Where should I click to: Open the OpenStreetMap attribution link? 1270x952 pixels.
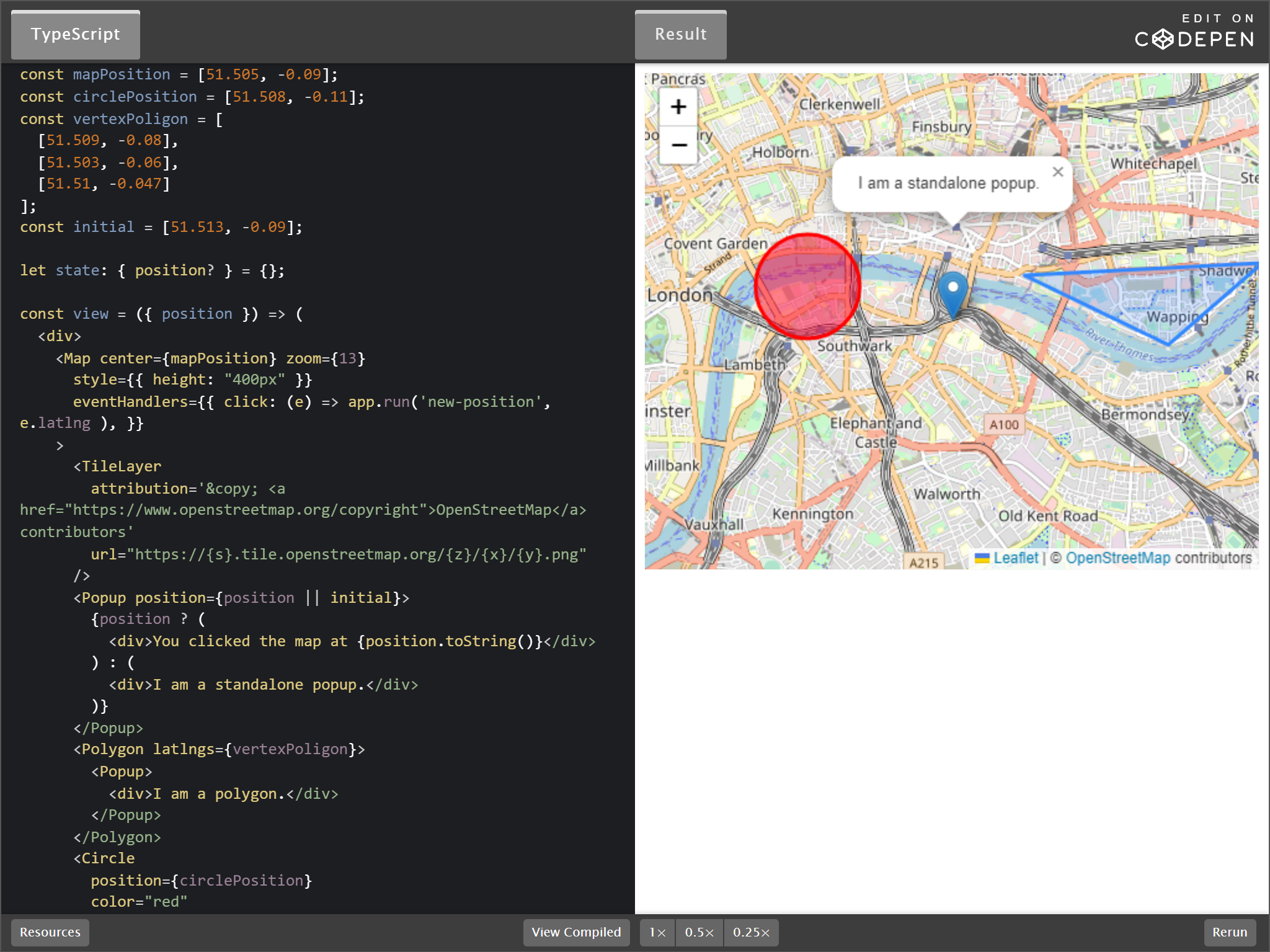click(1117, 558)
